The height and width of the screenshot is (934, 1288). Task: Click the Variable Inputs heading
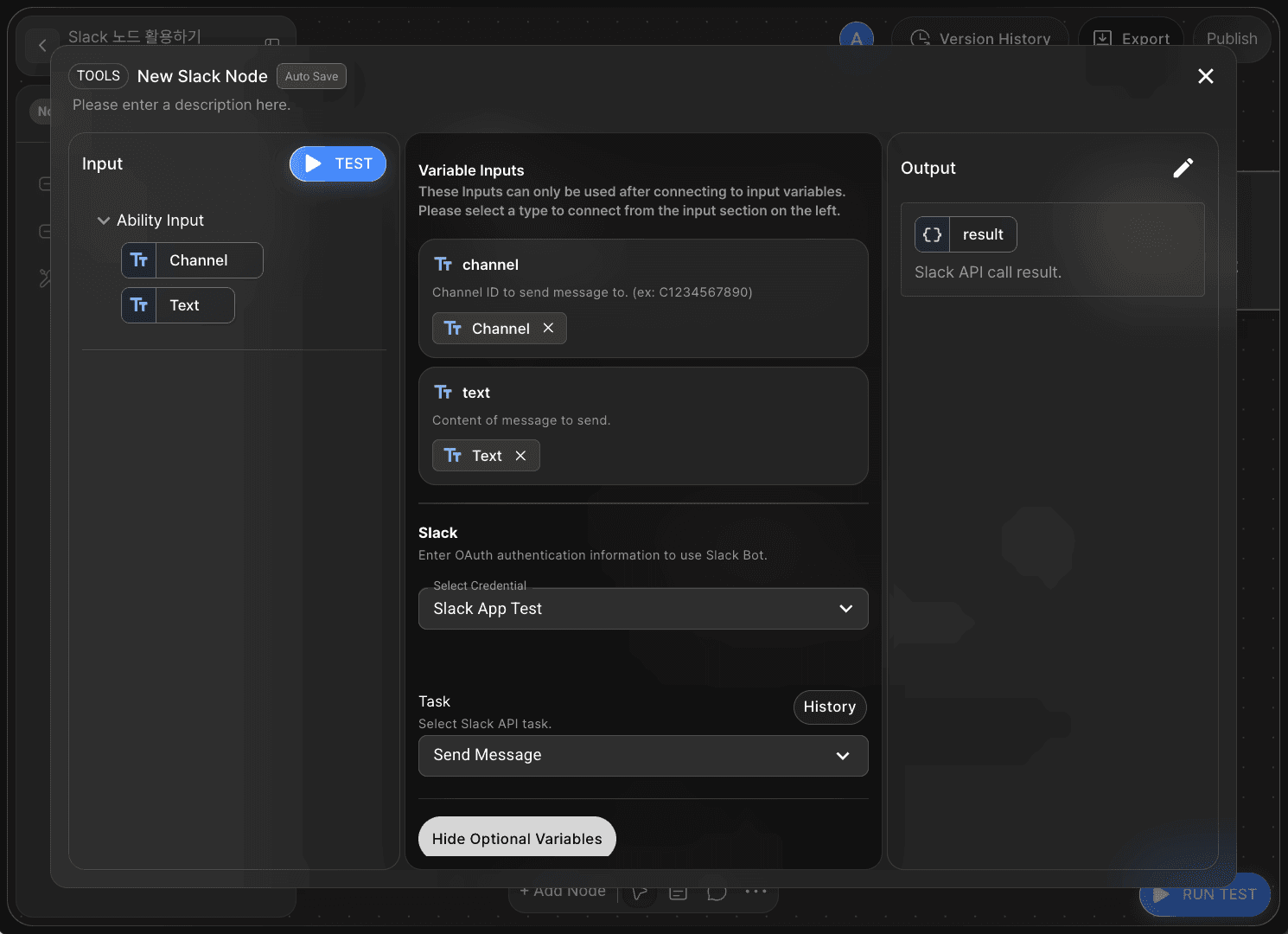[471, 170]
